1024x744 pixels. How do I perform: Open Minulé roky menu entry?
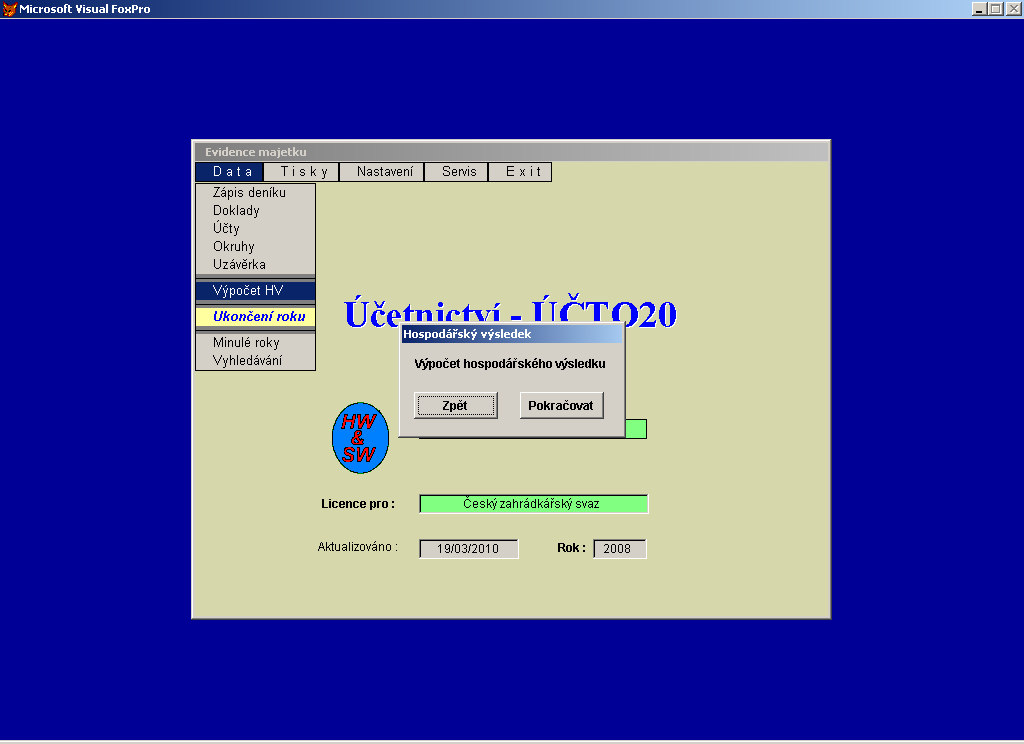click(x=255, y=343)
